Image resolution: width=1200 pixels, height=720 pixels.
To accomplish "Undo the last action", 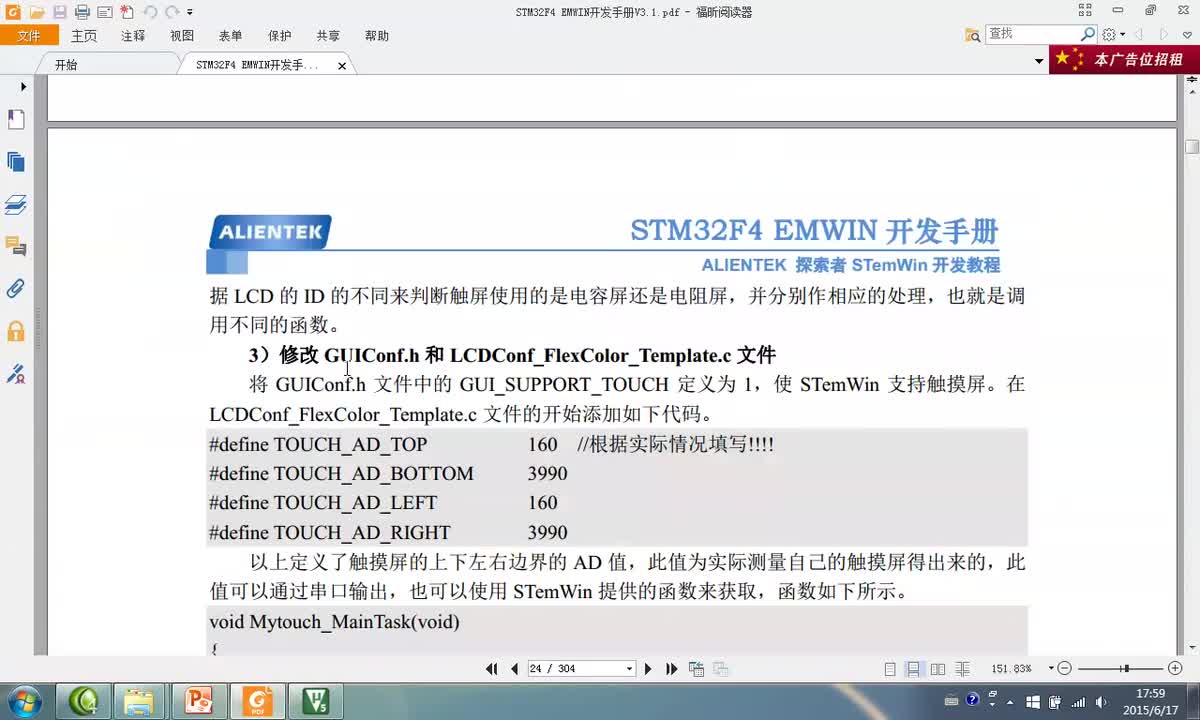I will coord(150,12).
